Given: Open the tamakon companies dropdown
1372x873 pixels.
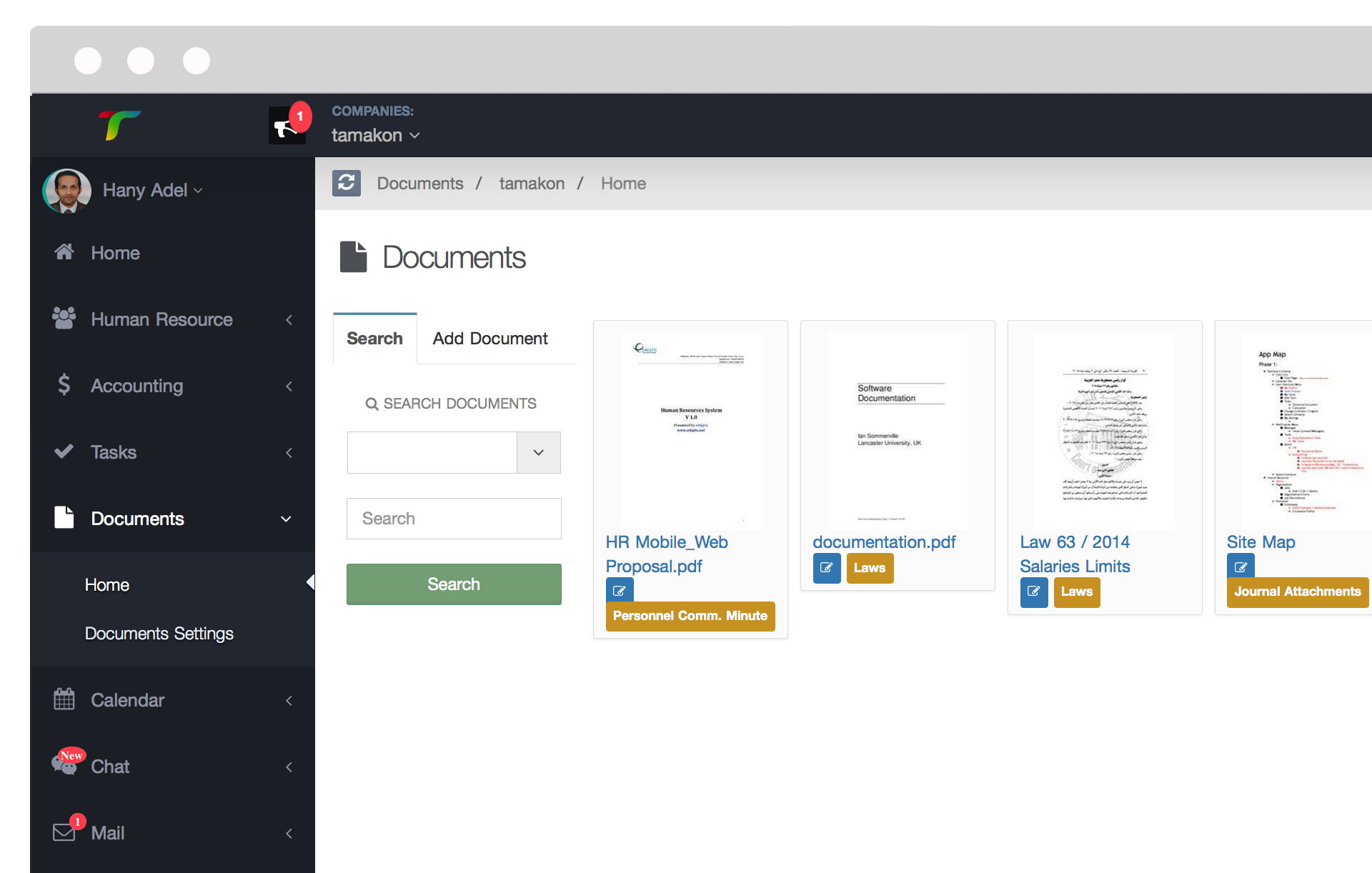Looking at the screenshot, I should (x=375, y=135).
